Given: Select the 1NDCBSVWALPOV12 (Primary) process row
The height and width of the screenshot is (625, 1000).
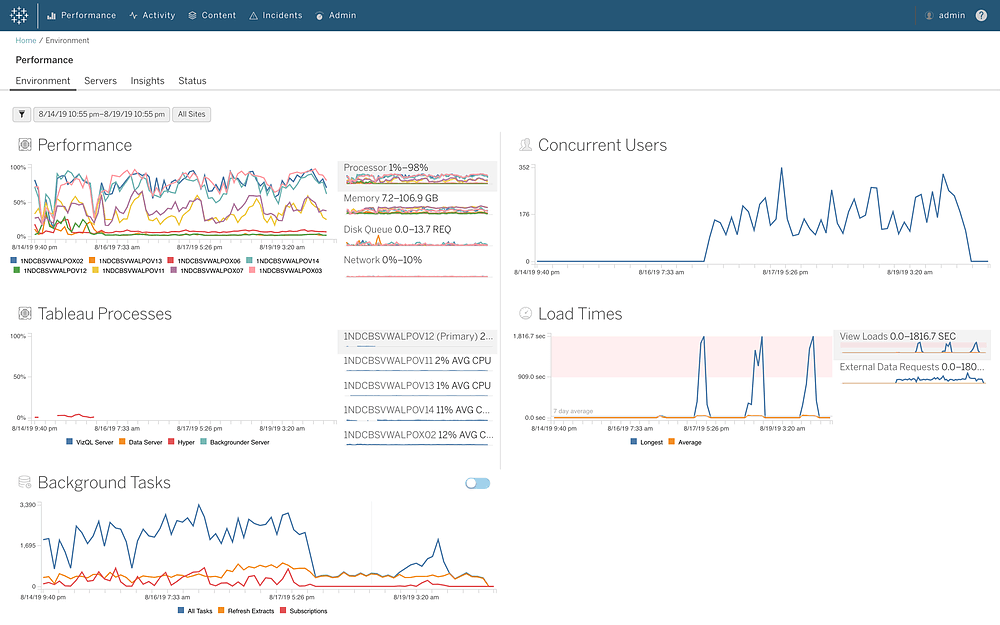Looking at the screenshot, I should pyautogui.click(x=417, y=341).
